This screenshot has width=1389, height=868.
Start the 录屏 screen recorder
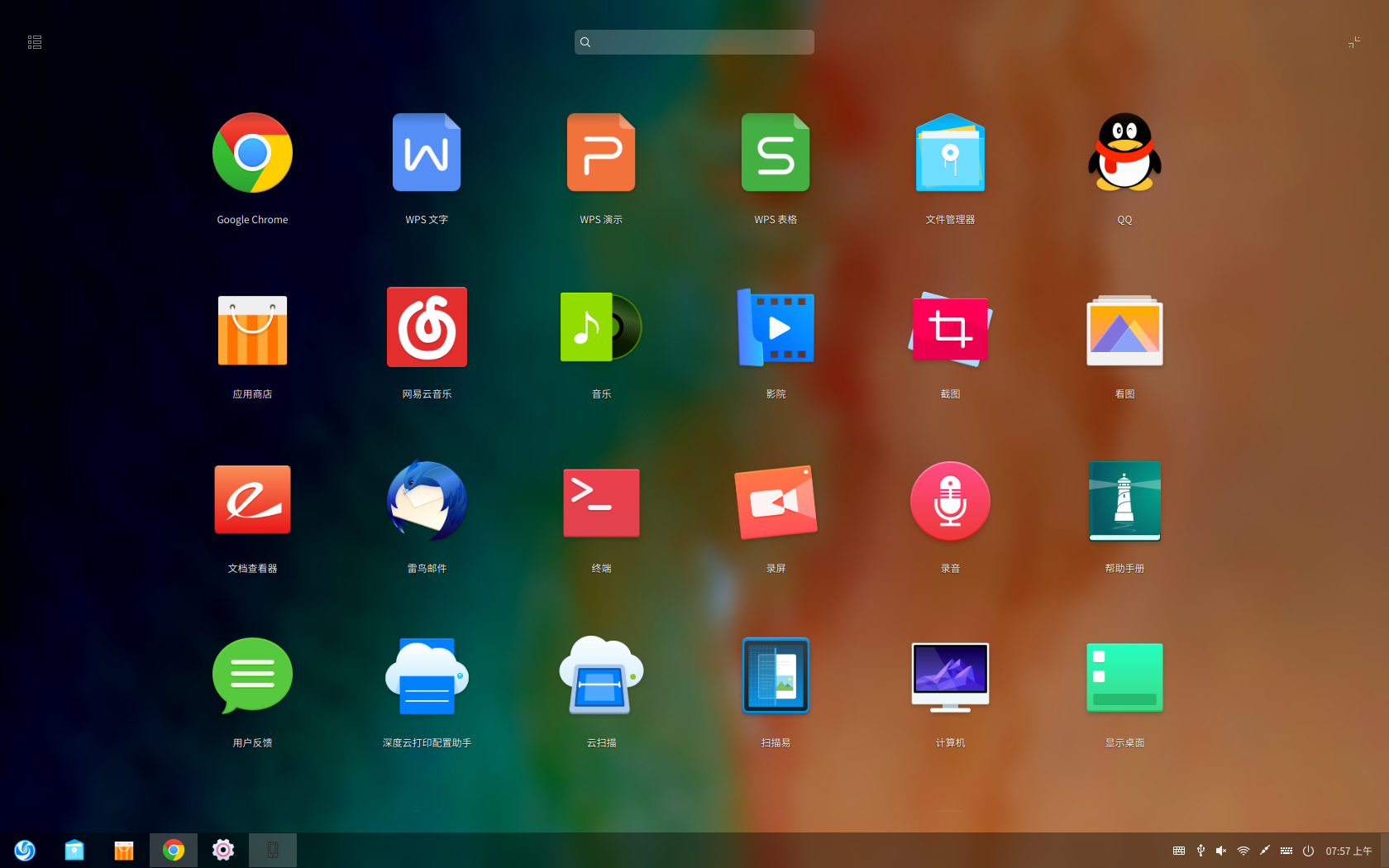pyautogui.click(x=776, y=503)
